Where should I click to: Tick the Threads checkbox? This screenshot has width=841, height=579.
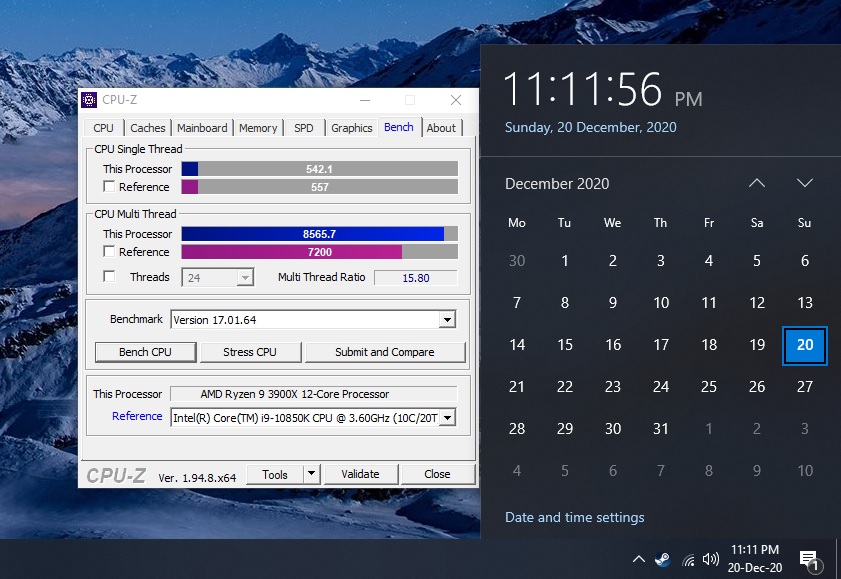(109, 277)
